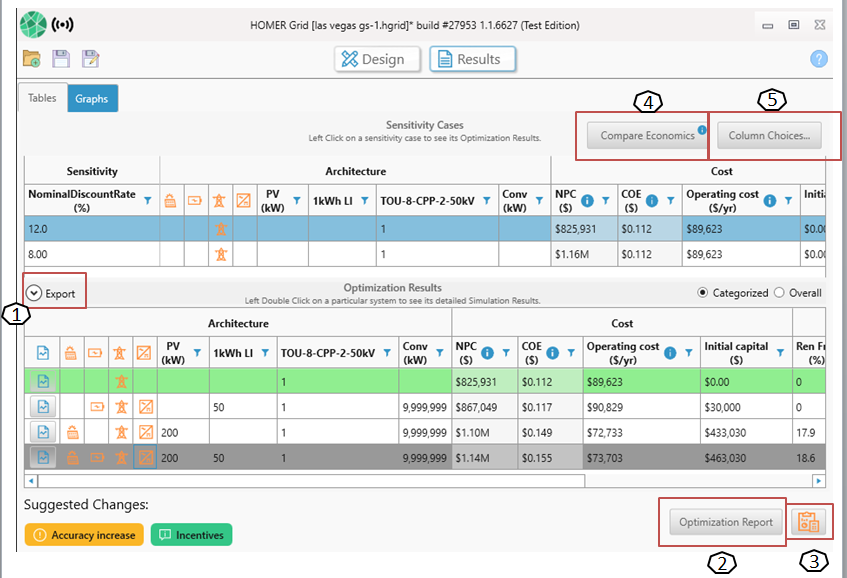Click the Accuracy increase suggestion
Screen dimensions: 847x578
[84, 535]
